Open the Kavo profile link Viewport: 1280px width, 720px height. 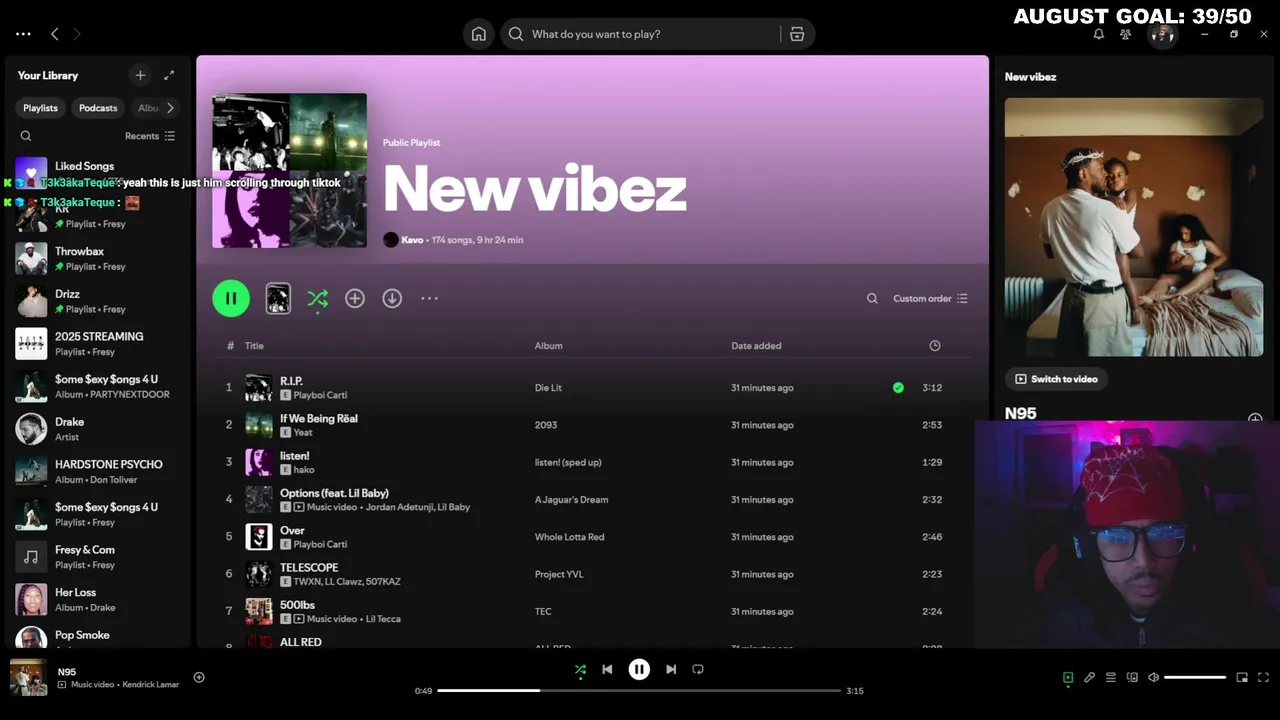pos(412,240)
